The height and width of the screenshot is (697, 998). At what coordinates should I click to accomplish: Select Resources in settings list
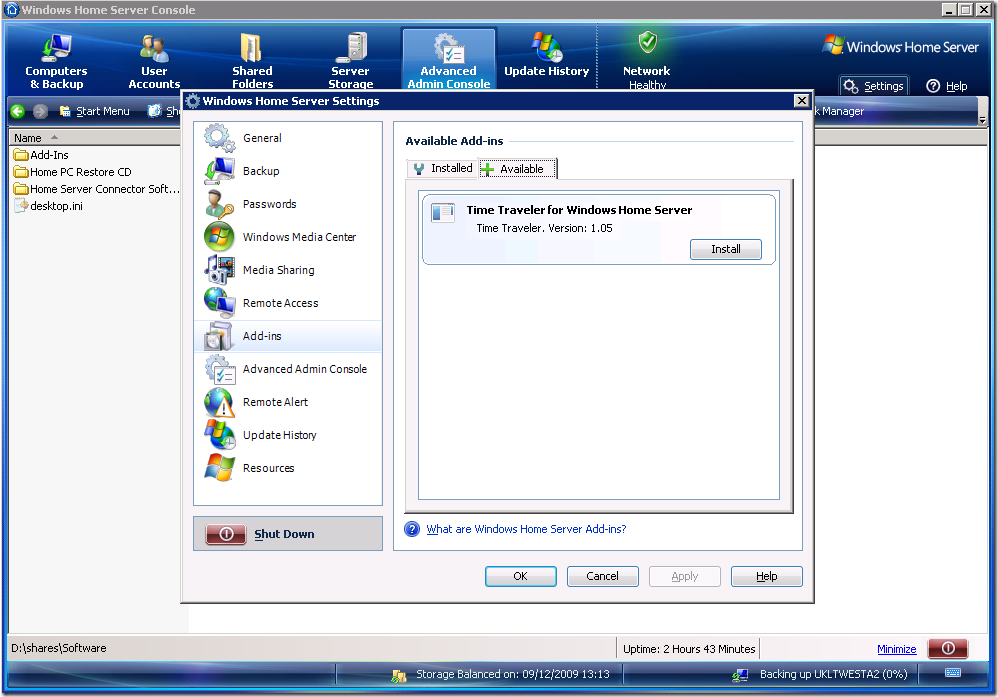coord(288,468)
